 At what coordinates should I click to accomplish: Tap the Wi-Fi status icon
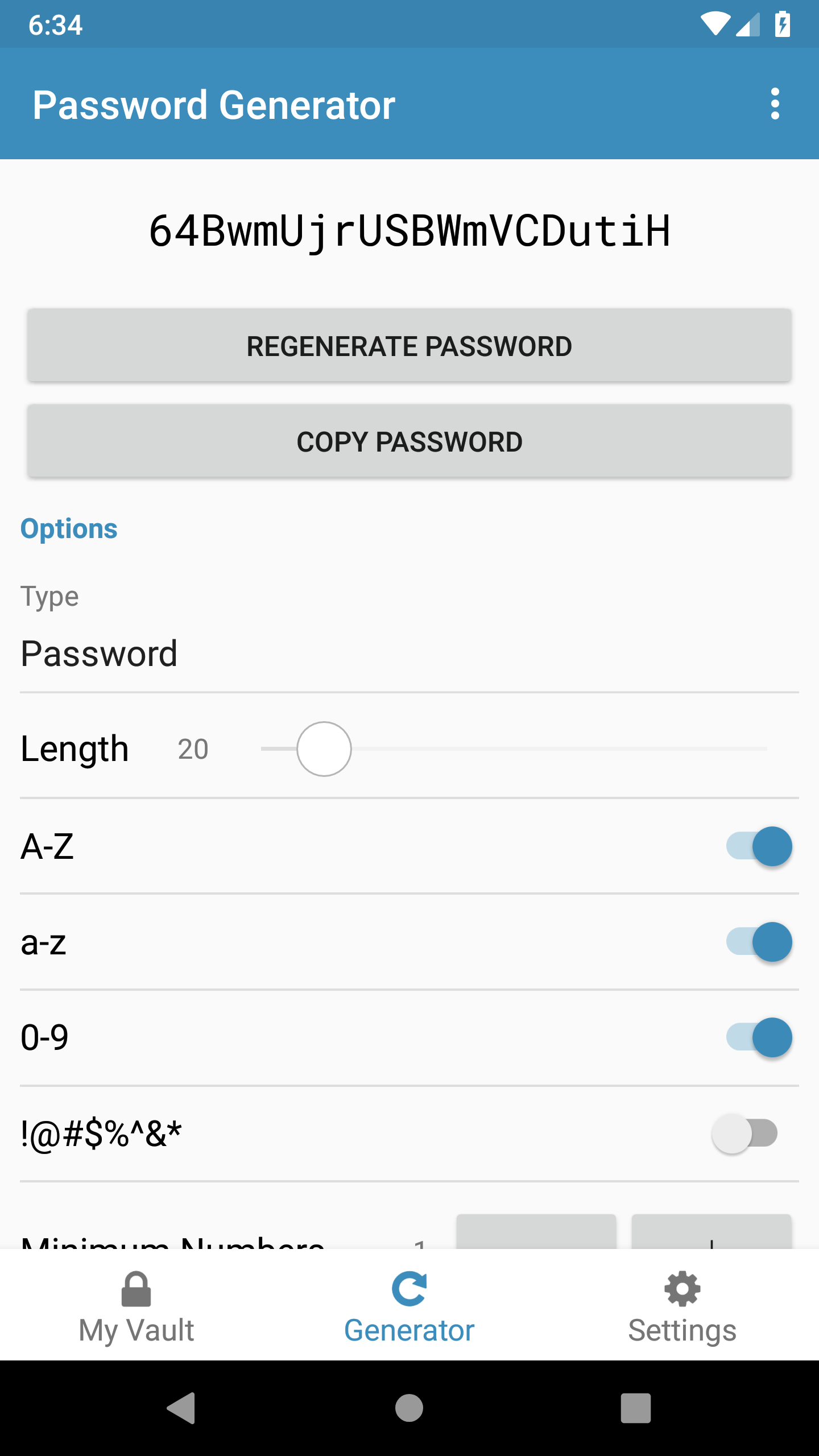point(715,24)
